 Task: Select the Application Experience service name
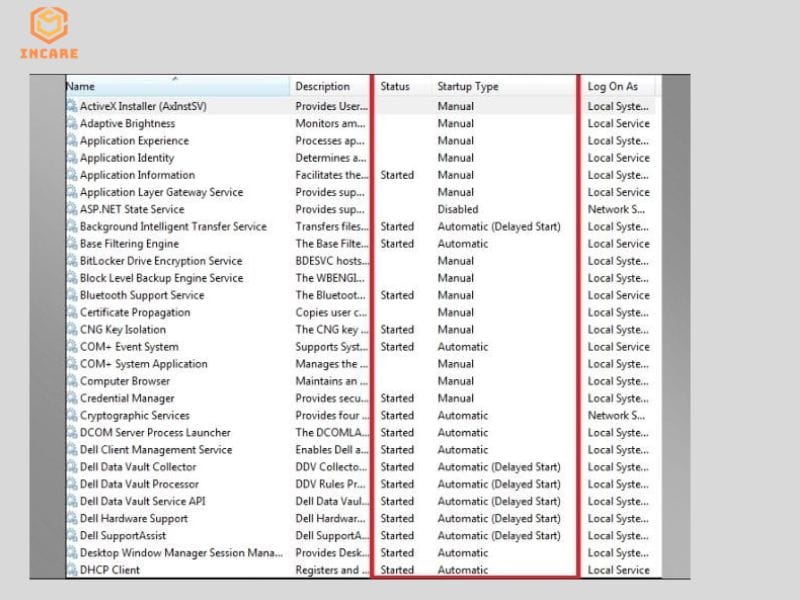pos(134,141)
